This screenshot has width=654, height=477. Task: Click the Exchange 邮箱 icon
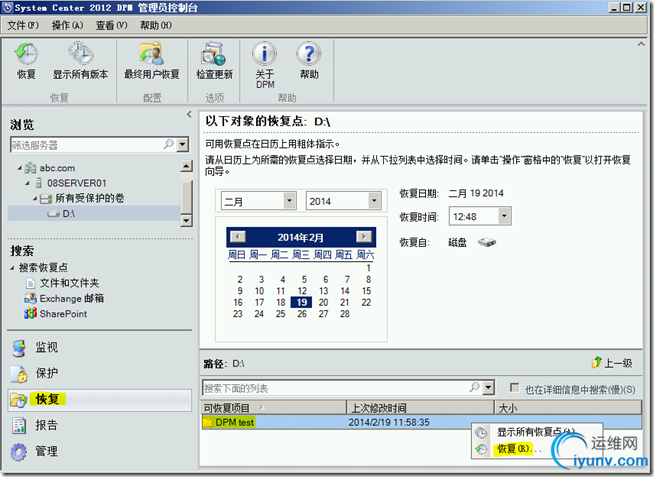point(30,298)
